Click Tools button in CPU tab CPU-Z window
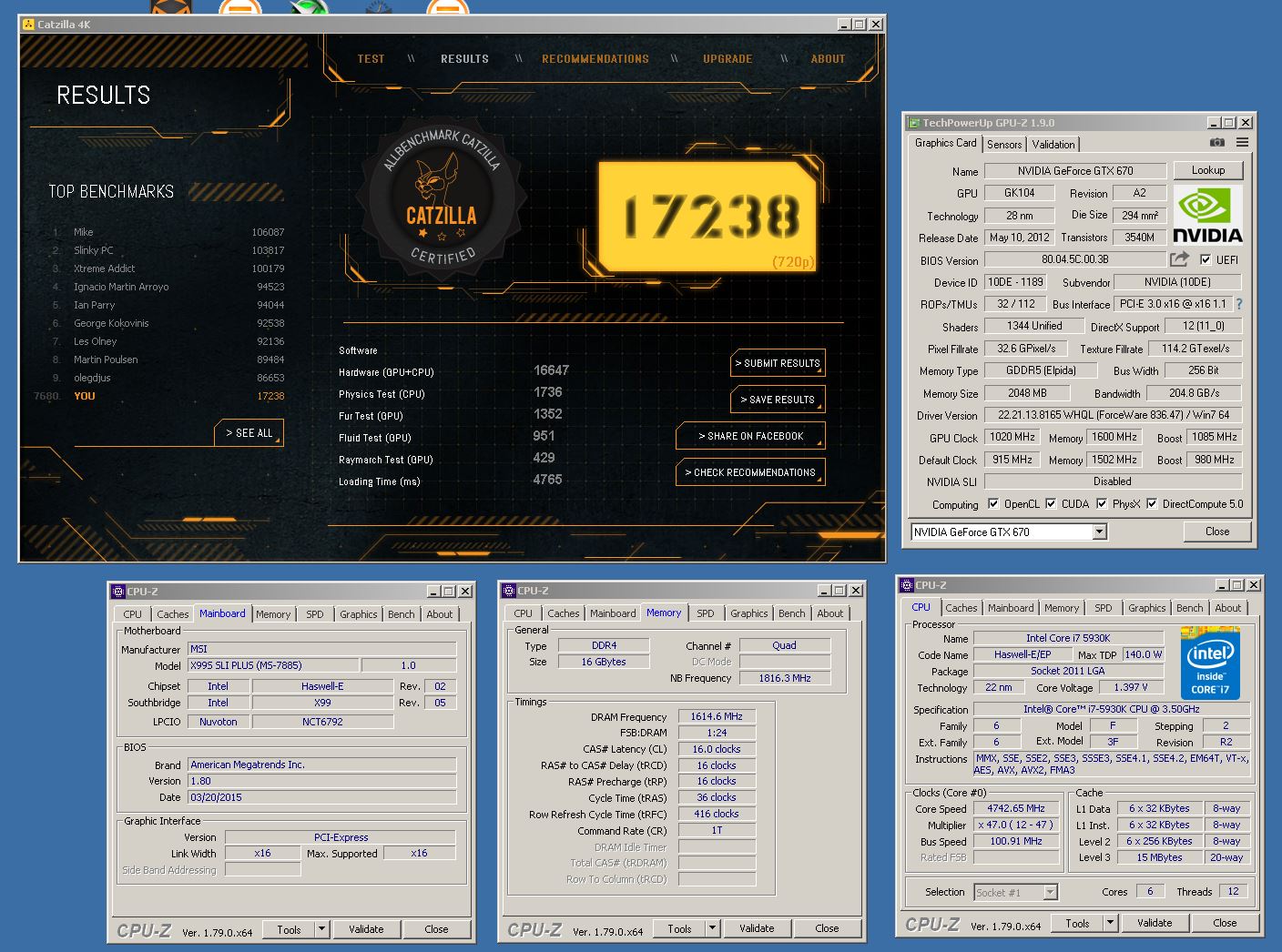The height and width of the screenshot is (952, 1282). point(1077,923)
